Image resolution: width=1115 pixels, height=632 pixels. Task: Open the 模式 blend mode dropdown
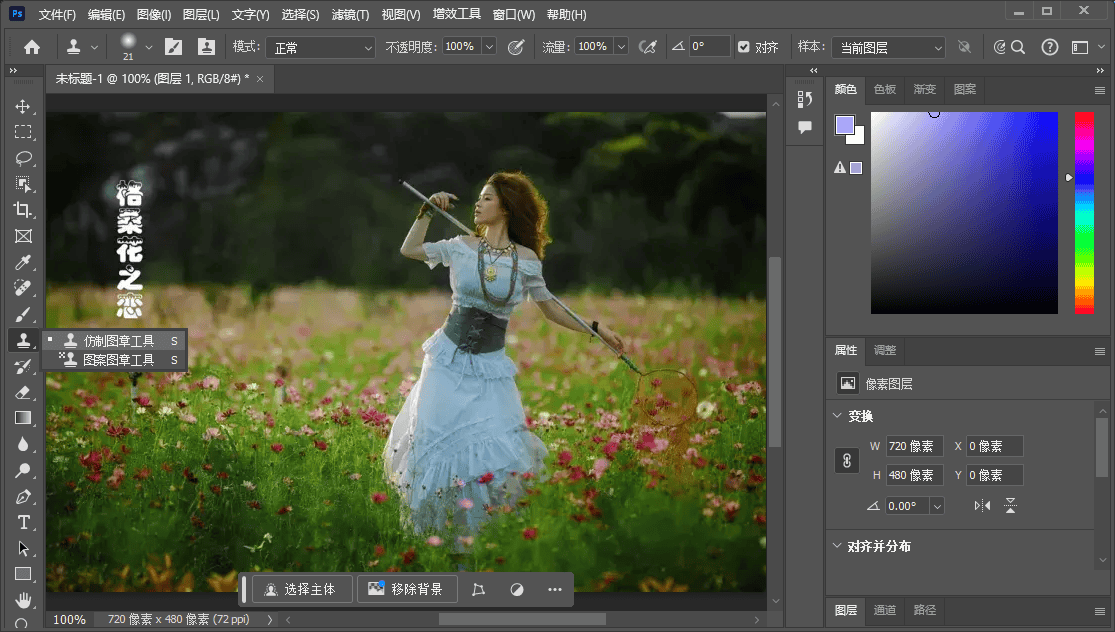click(320, 47)
